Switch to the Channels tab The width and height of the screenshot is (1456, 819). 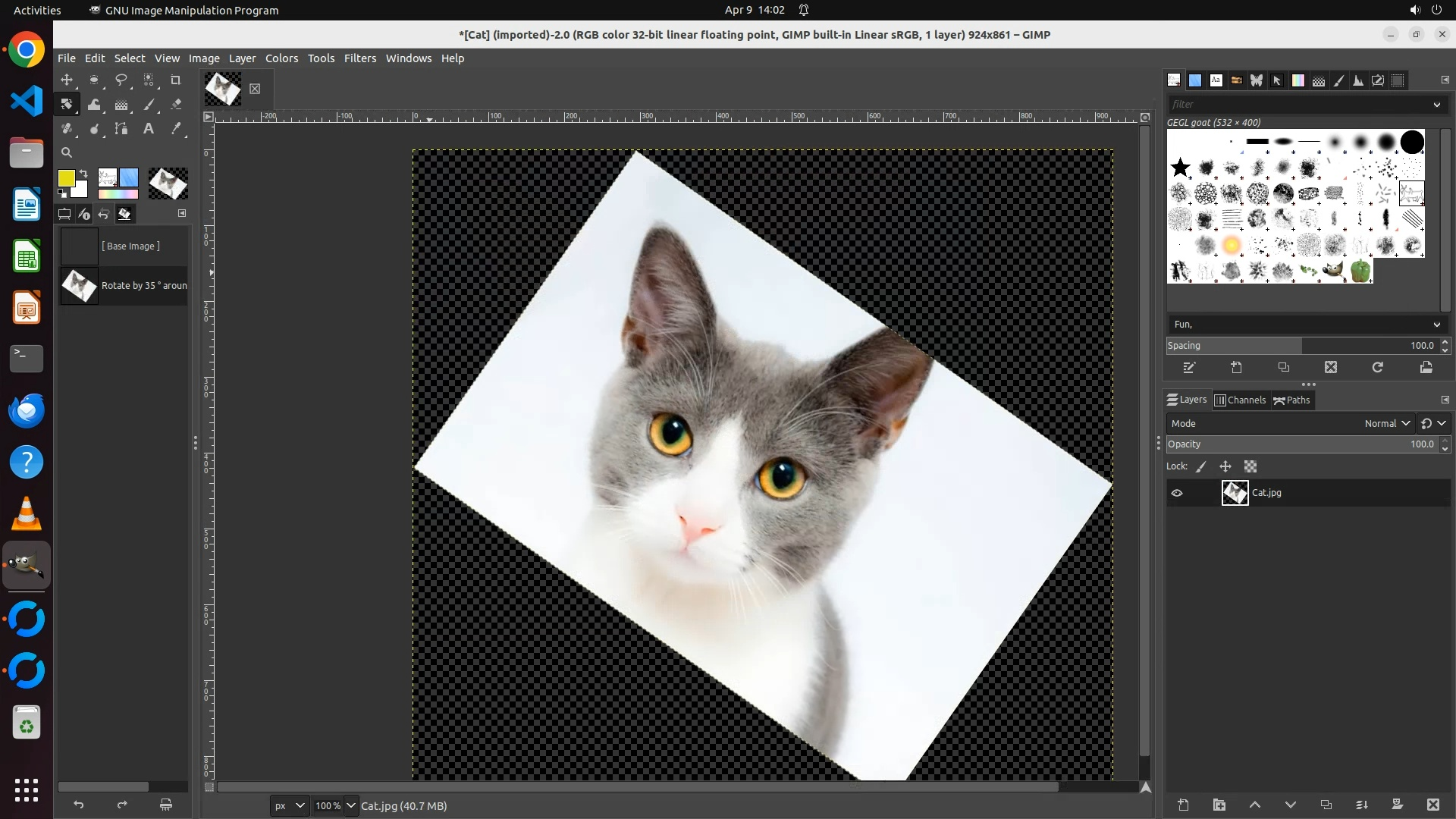pyautogui.click(x=1240, y=400)
